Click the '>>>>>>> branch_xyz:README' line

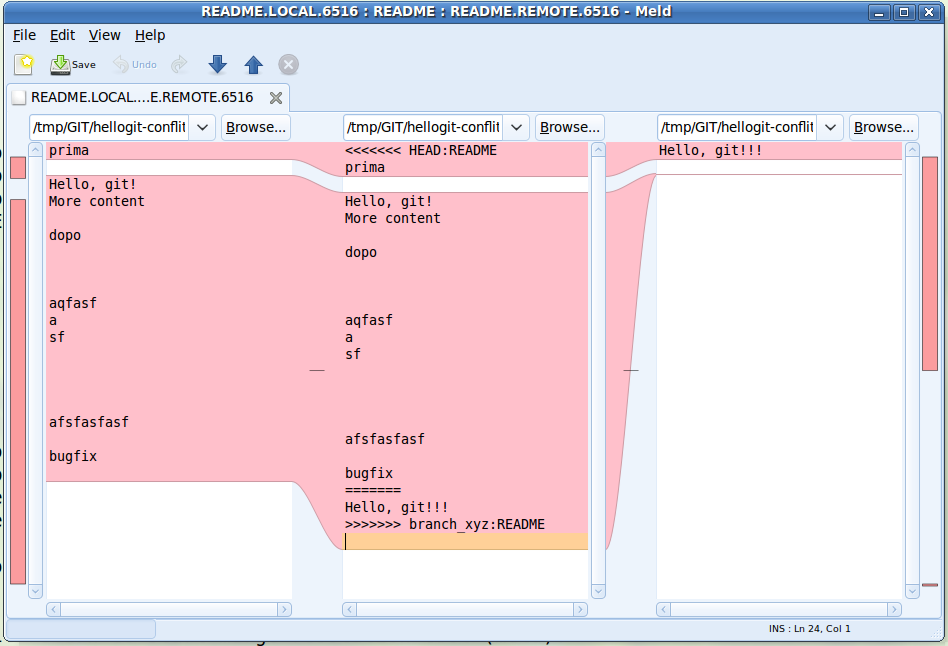click(x=445, y=524)
